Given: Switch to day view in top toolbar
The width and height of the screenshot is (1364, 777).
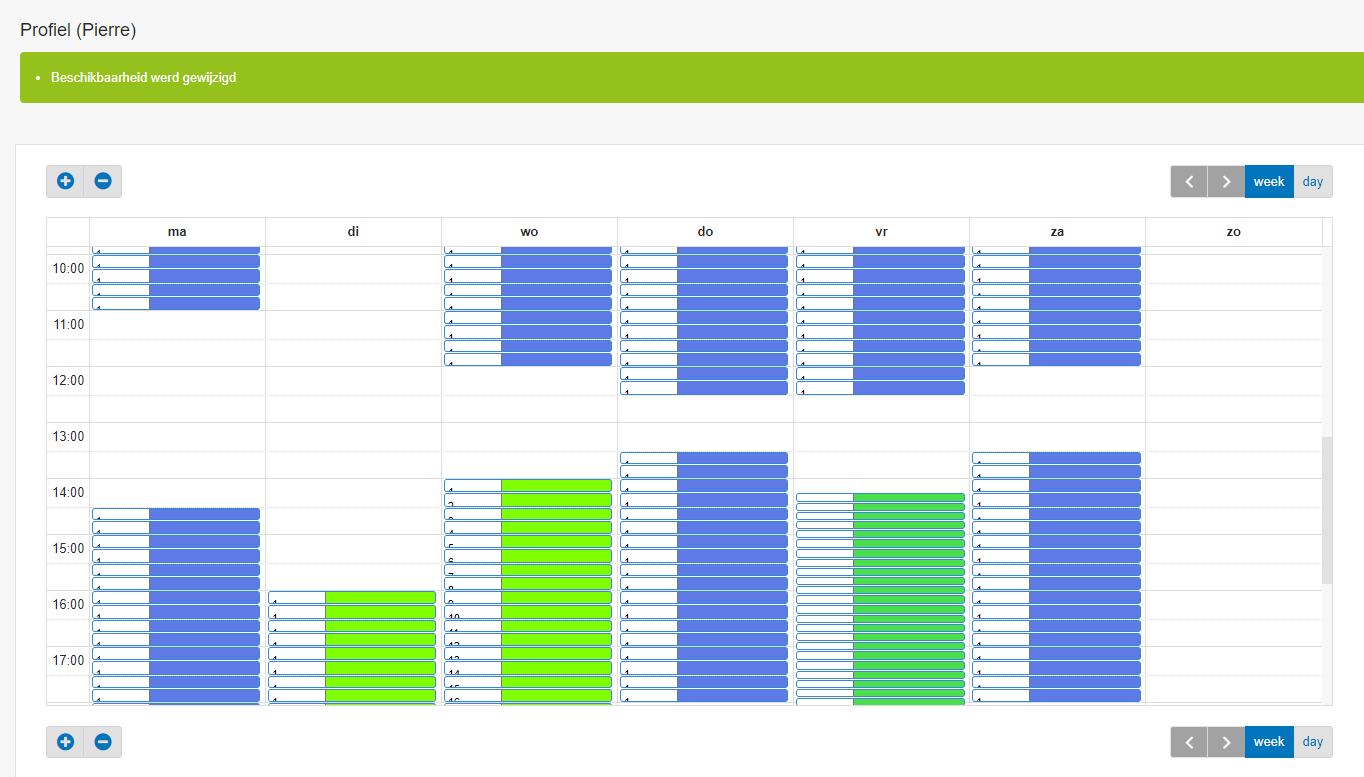Looking at the screenshot, I should [x=1312, y=182].
